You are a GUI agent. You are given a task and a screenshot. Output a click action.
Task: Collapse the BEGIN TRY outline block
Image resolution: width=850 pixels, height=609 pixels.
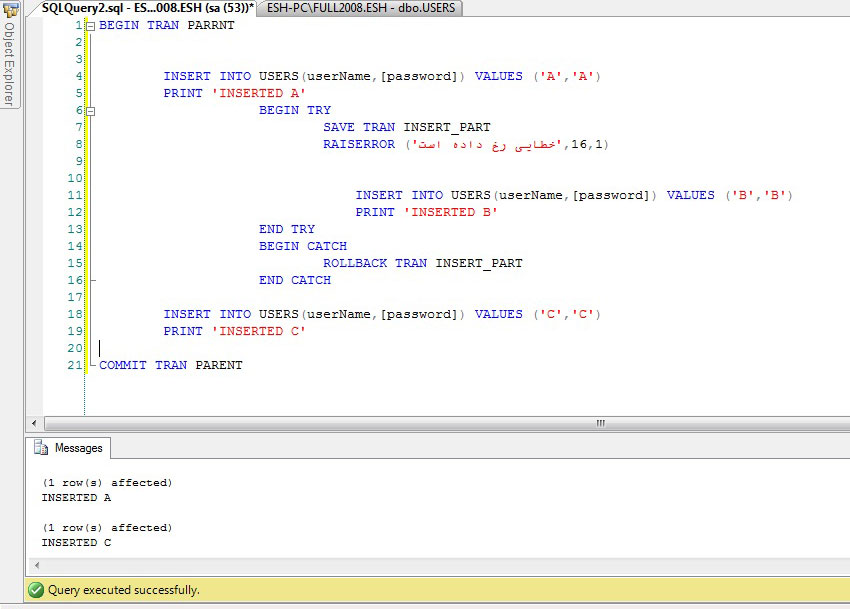coord(90,110)
